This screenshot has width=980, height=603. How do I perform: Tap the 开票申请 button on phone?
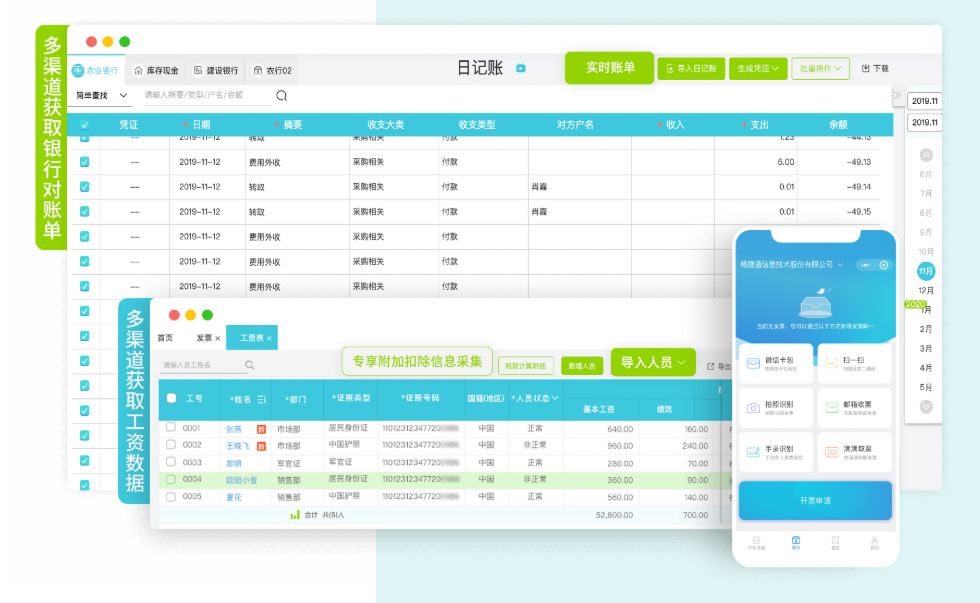[x=815, y=500]
